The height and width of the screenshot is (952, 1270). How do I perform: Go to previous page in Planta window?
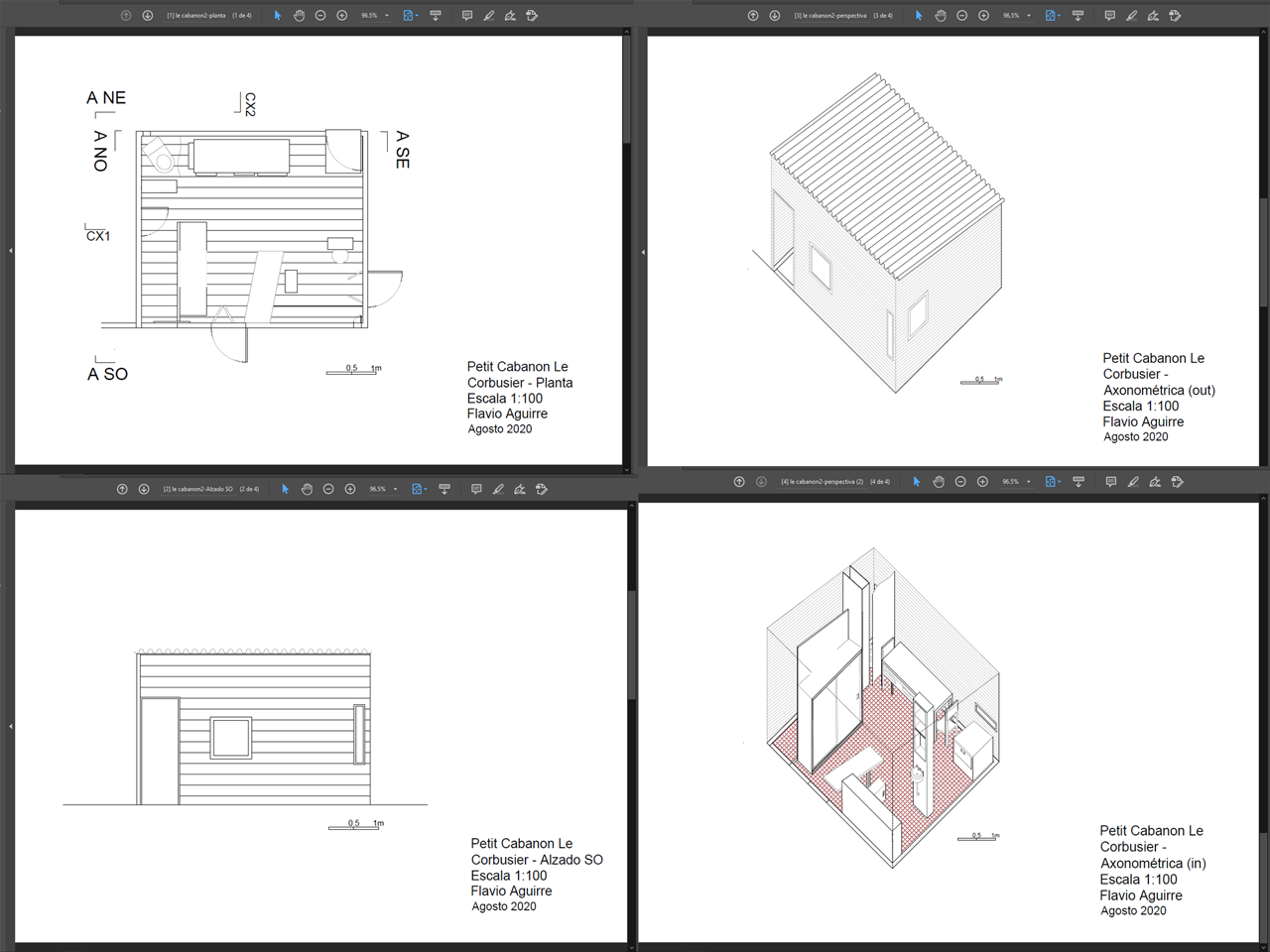click(x=126, y=16)
